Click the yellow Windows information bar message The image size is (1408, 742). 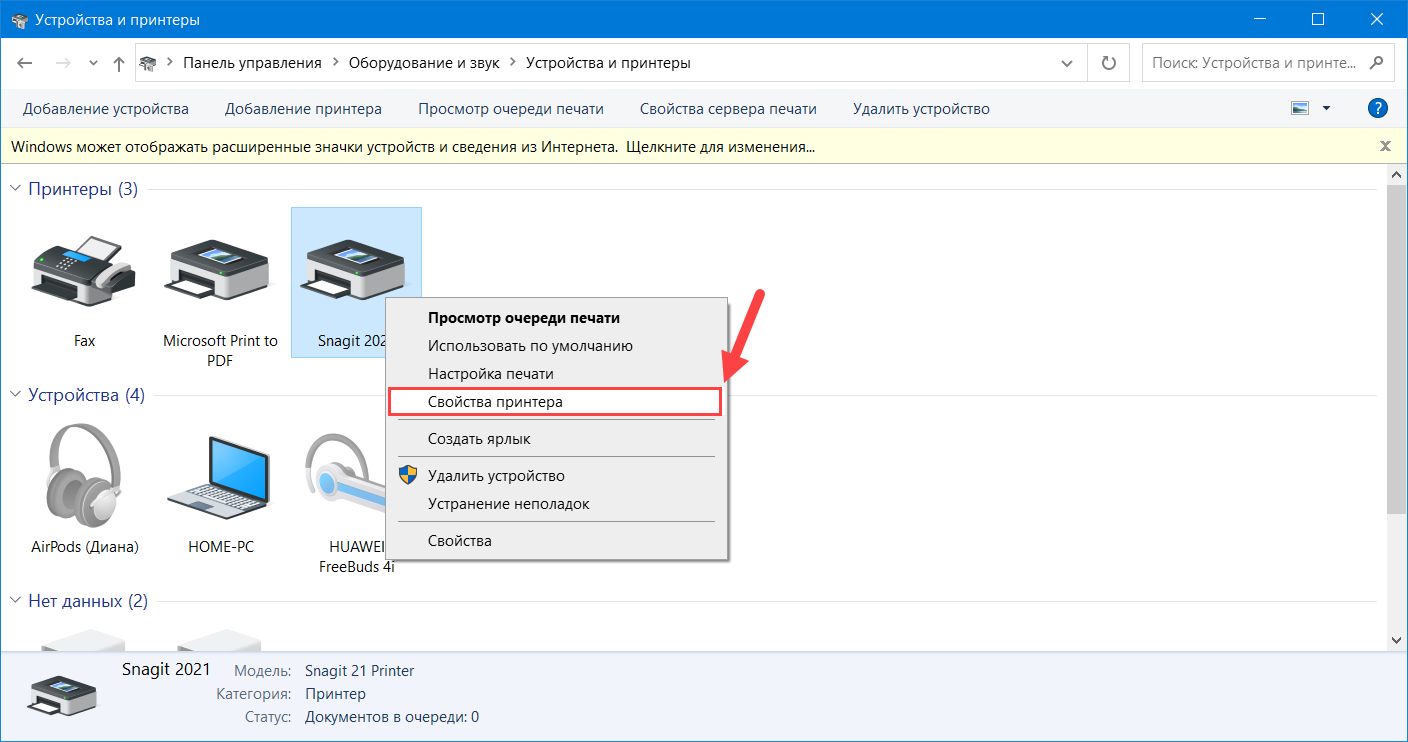click(x=413, y=147)
